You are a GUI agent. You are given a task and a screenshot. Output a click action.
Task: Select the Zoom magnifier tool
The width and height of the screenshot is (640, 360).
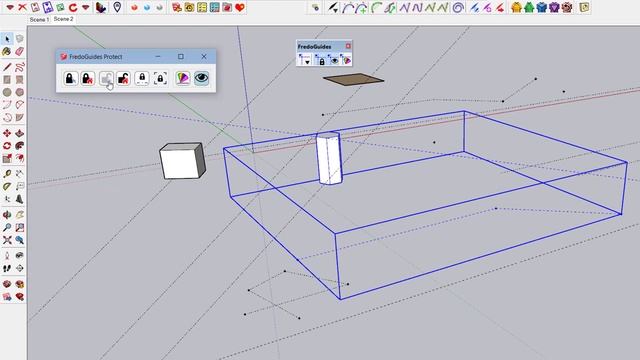(x=7, y=227)
